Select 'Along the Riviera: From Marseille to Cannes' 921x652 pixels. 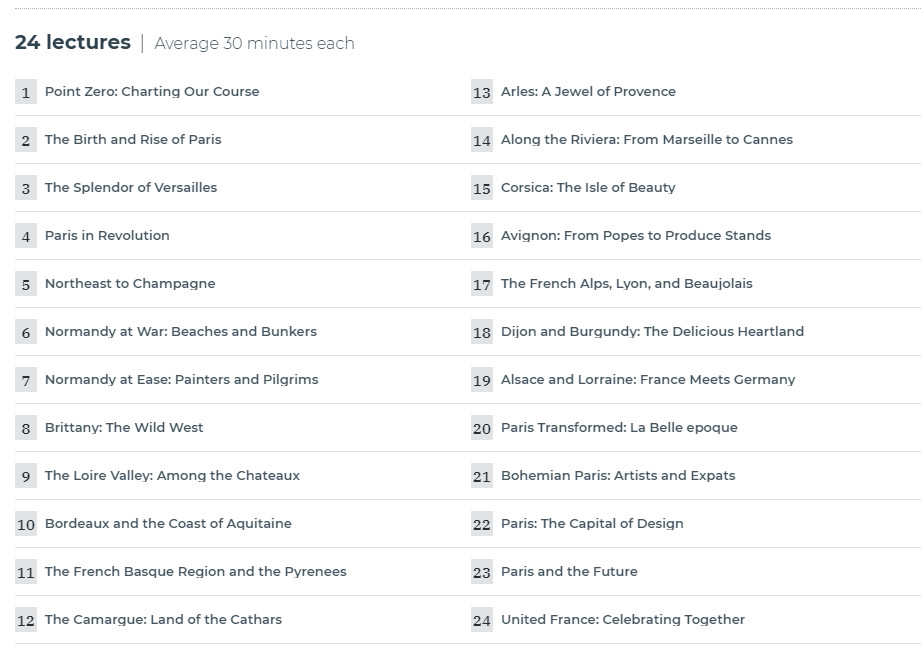click(x=647, y=140)
